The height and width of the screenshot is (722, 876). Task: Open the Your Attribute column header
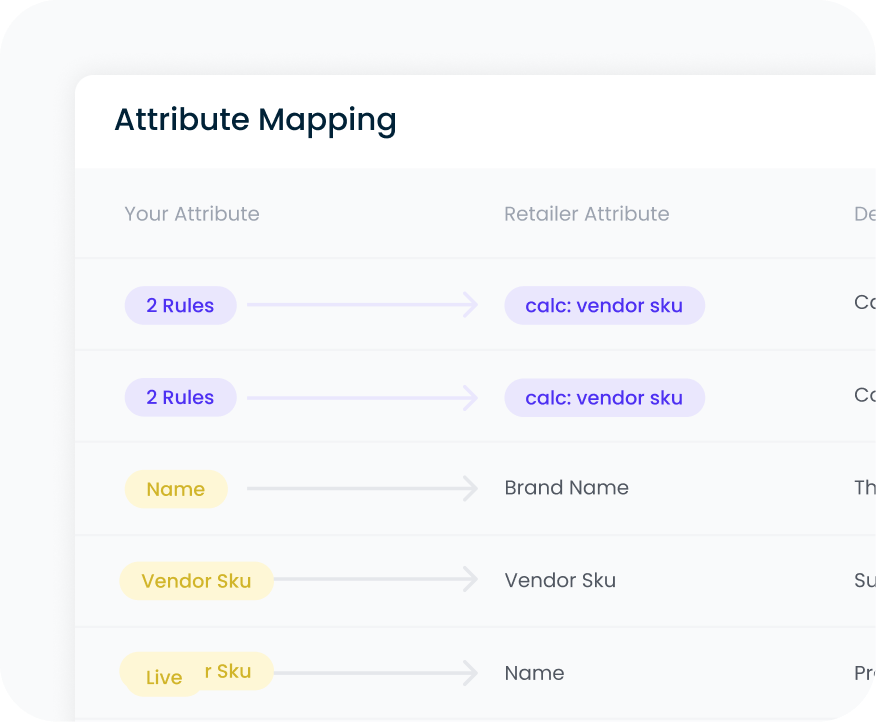pyautogui.click(x=192, y=214)
